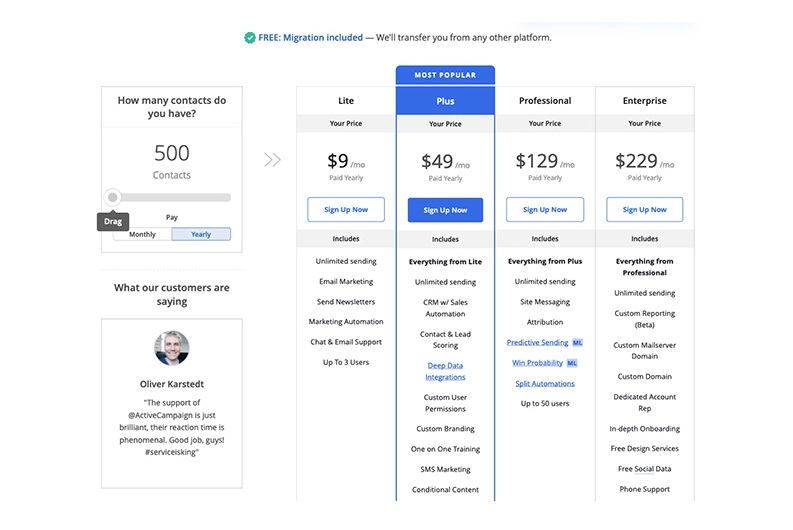Open the Split Automations link
The width and height of the screenshot is (793, 530).
tap(545, 383)
